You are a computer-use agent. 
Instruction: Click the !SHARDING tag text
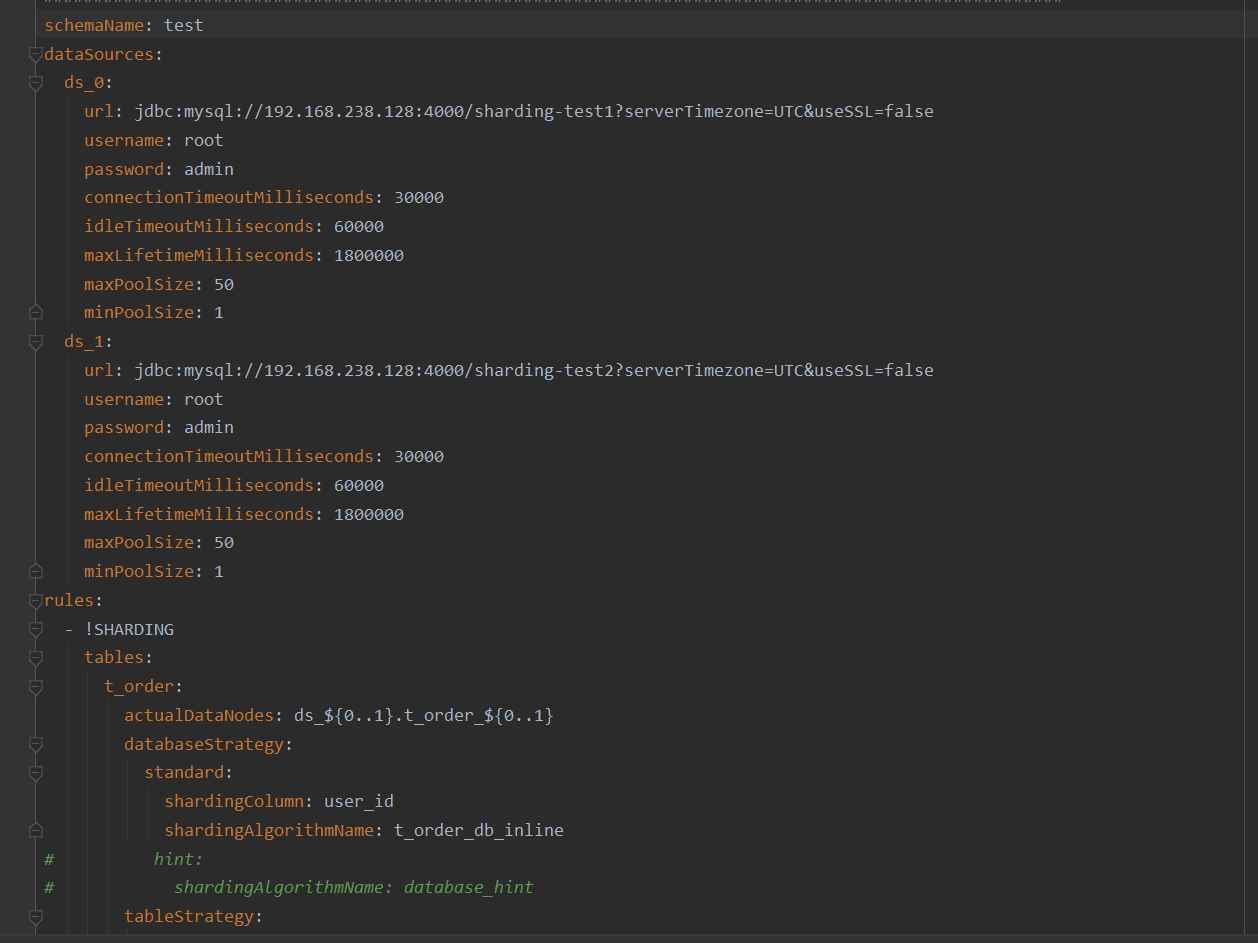pos(129,629)
